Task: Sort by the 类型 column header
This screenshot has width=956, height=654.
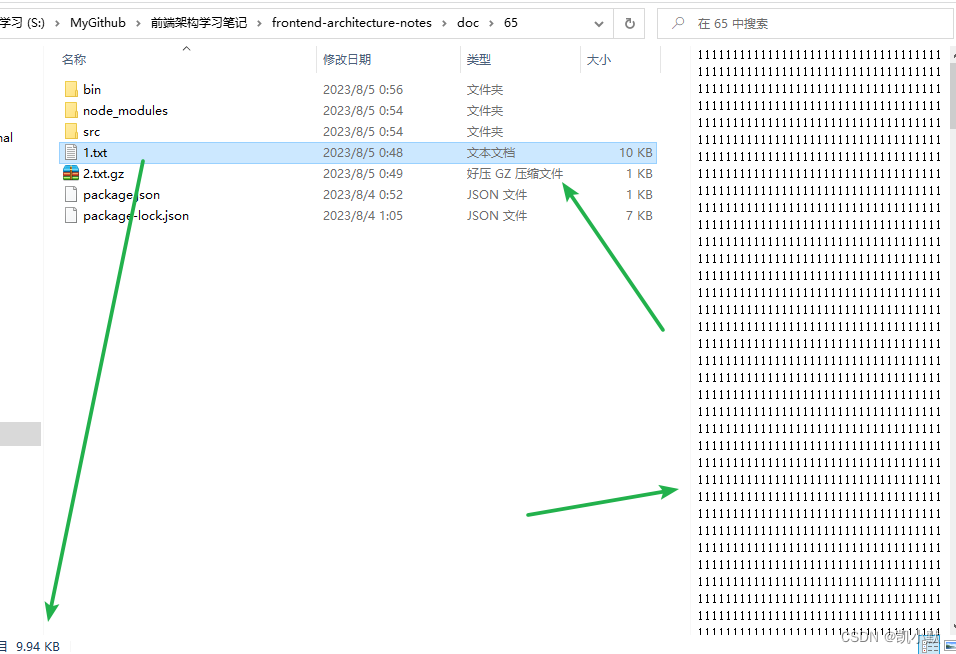Action: (x=479, y=60)
